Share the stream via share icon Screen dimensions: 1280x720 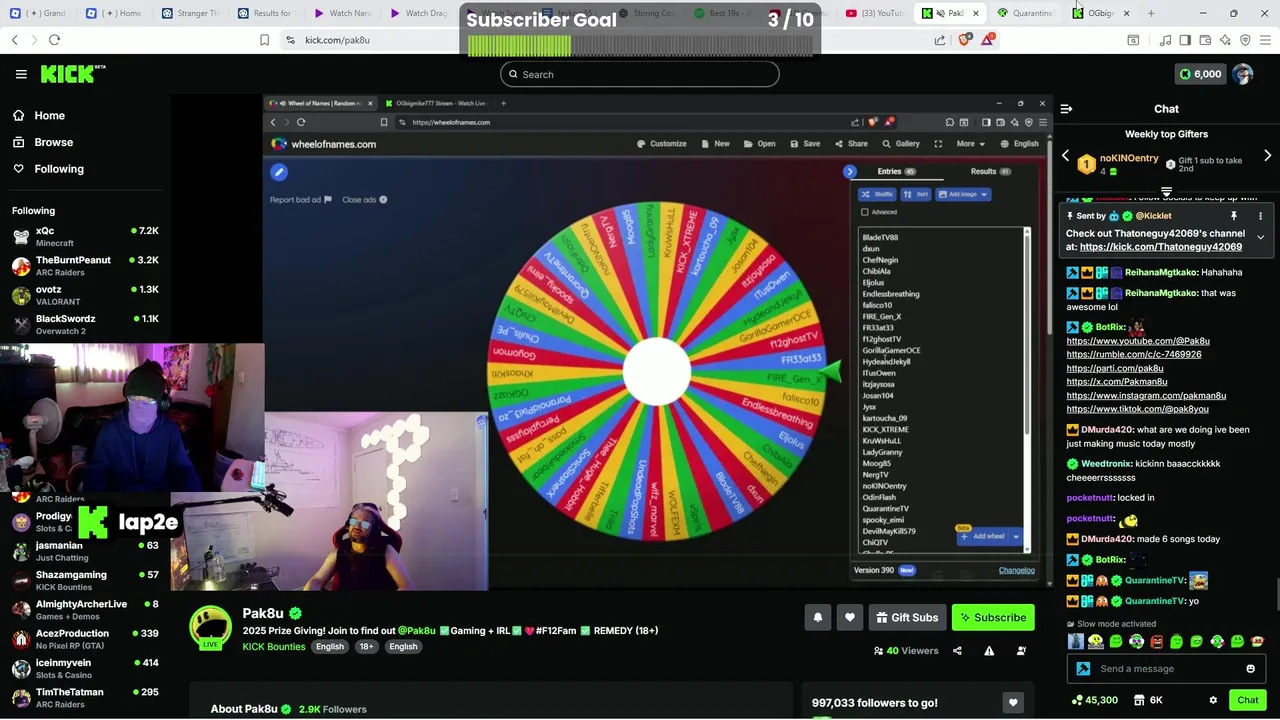(x=957, y=651)
